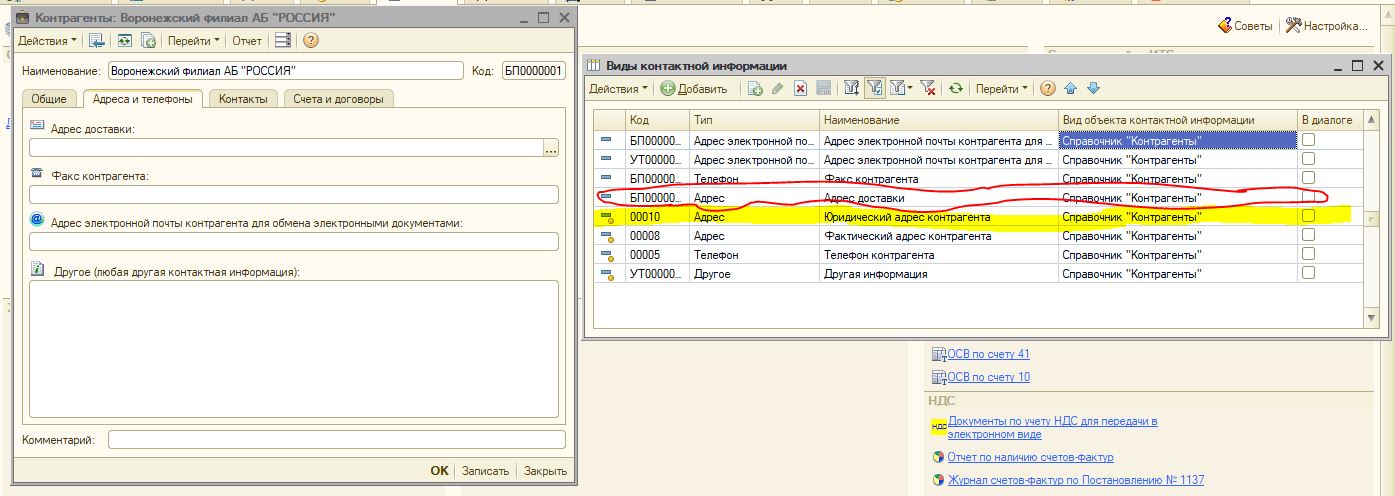Open the ОСВ по счету 41 link
Image resolution: width=1395 pixels, height=496 pixels.
click(988, 354)
